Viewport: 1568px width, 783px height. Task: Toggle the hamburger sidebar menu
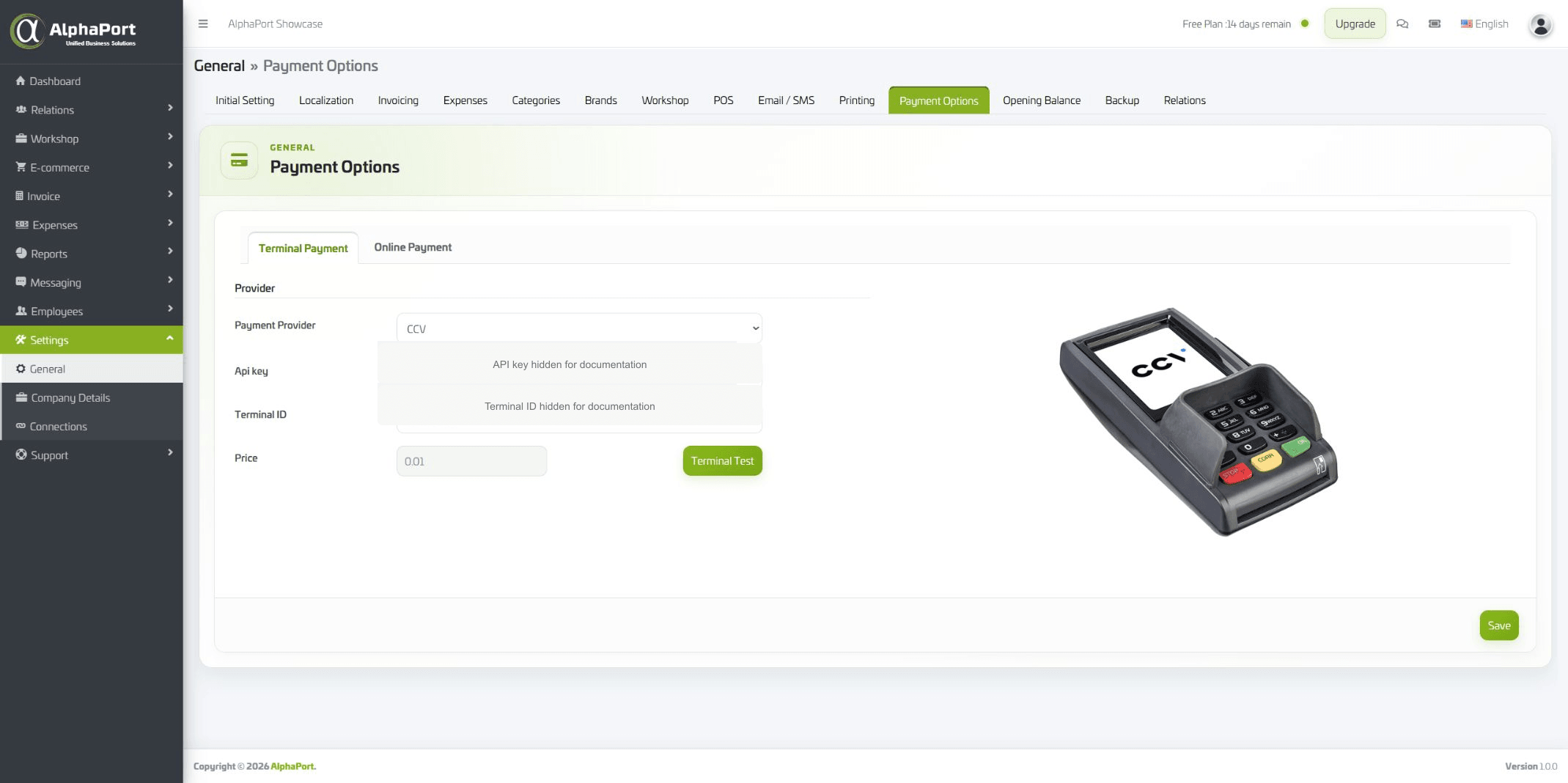[x=203, y=23]
